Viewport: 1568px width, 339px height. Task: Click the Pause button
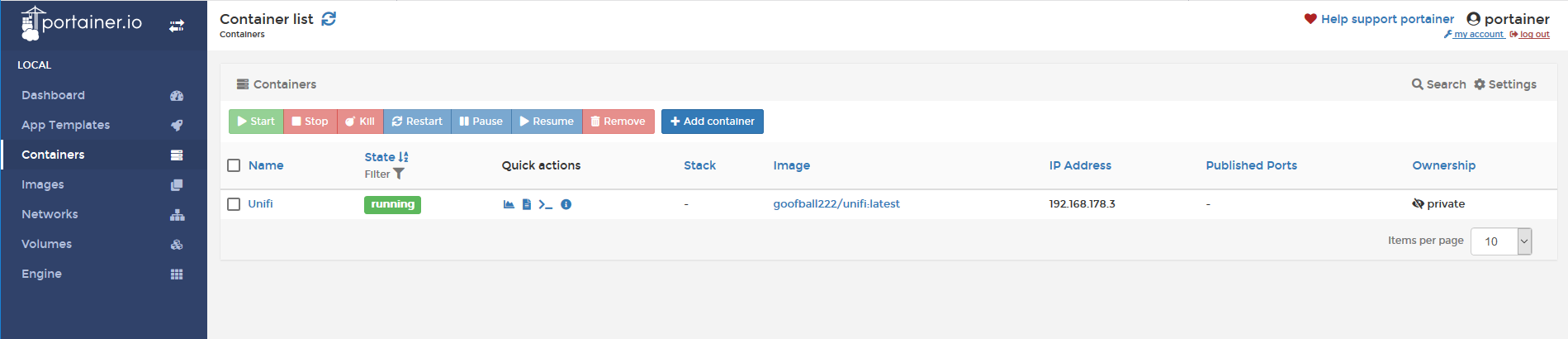[x=481, y=122]
